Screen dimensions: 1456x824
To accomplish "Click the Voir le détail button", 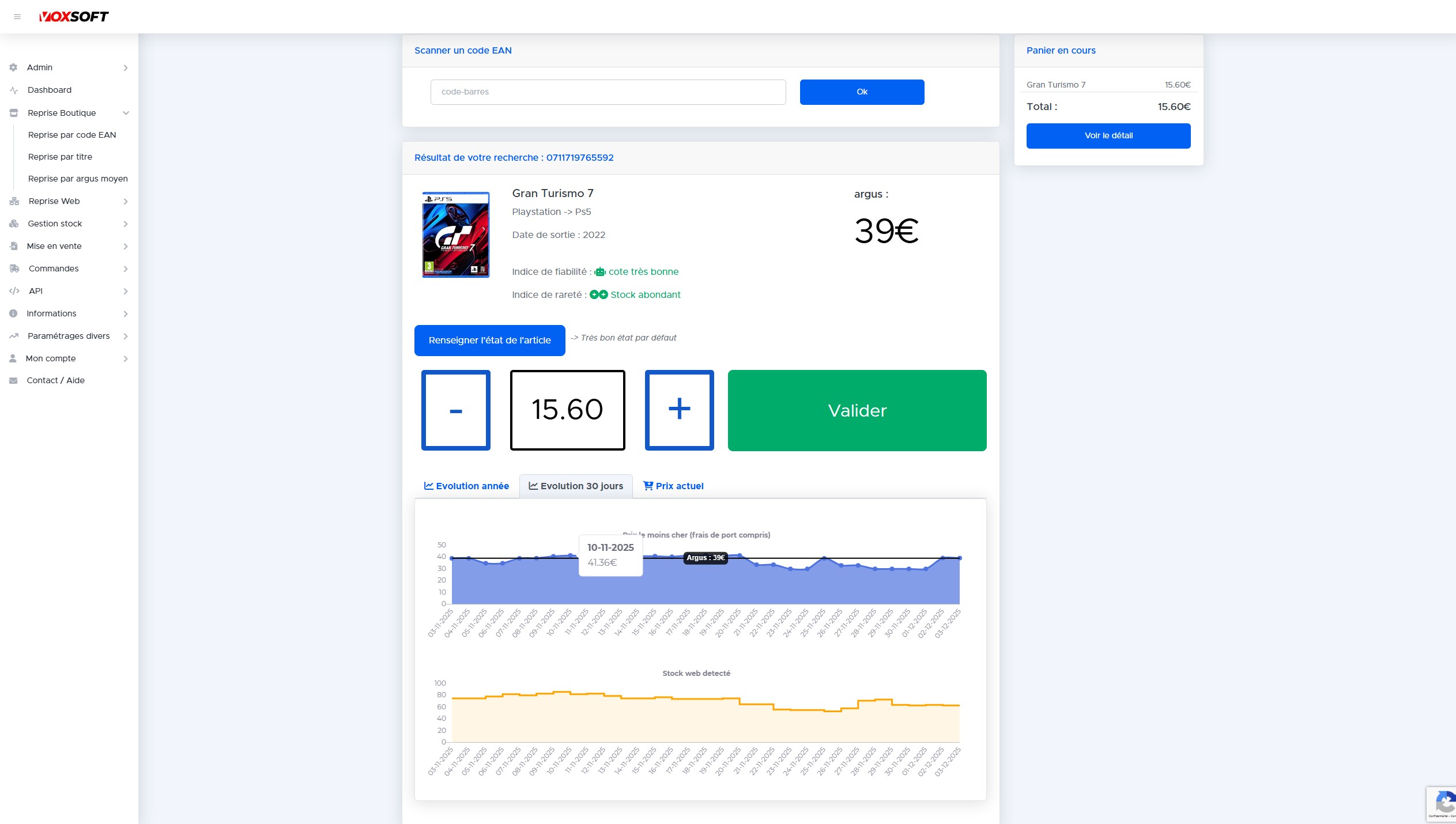I will (1108, 136).
